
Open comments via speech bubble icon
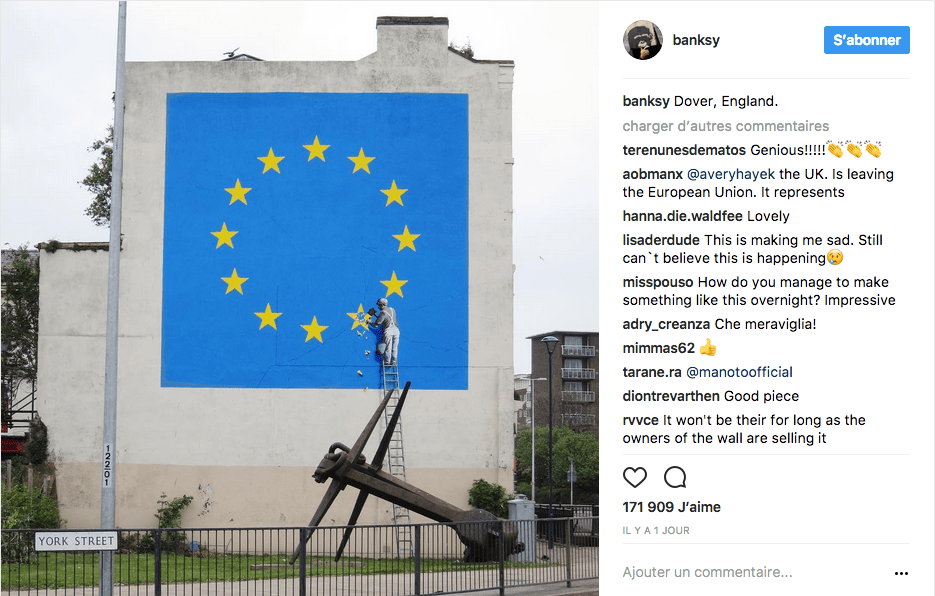[675, 477]
